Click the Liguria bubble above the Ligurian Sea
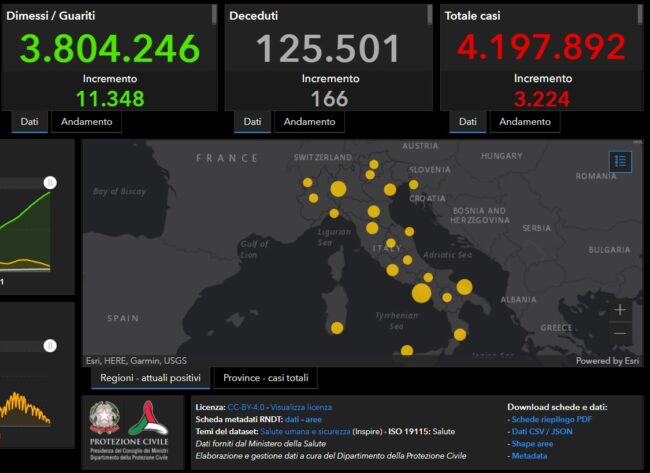650x473 pixels. [x=334, y=213]
